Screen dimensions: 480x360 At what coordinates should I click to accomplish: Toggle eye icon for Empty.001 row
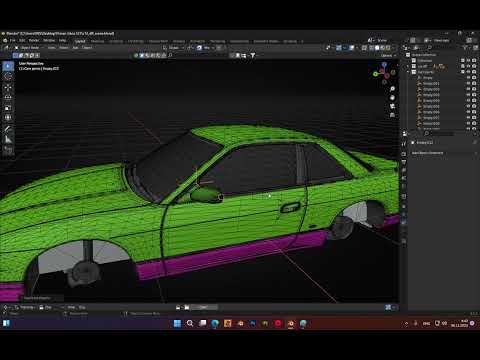click(468, 83)
